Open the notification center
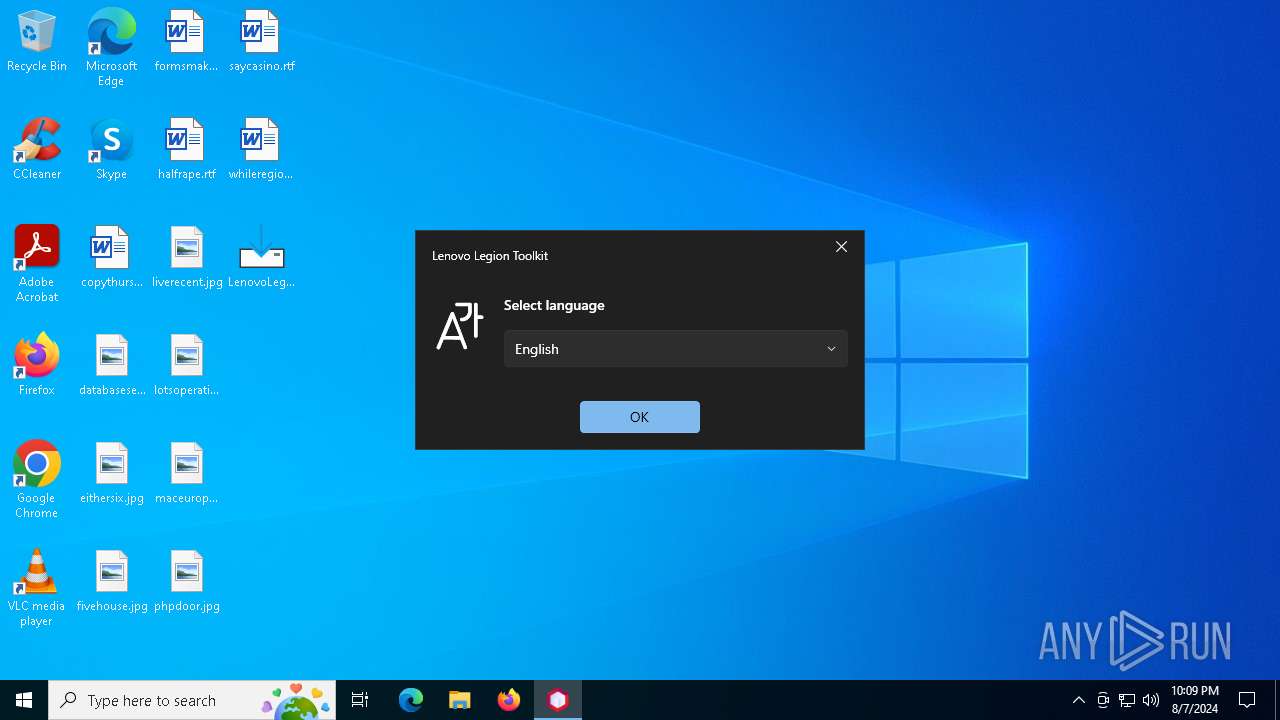 click(1247, 700)
